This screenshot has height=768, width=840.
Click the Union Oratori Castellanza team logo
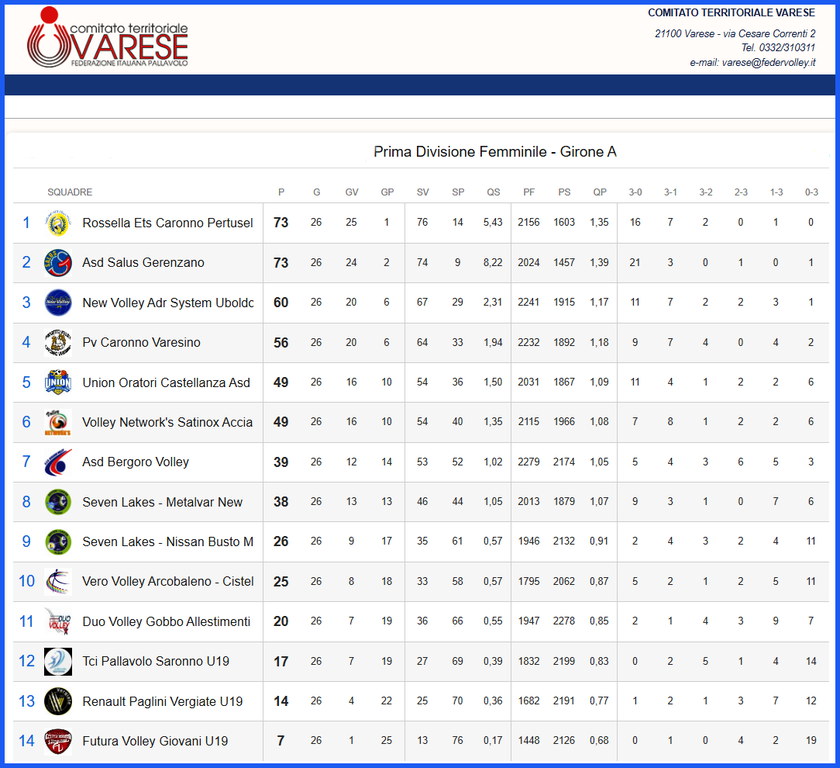pos(58,382)
